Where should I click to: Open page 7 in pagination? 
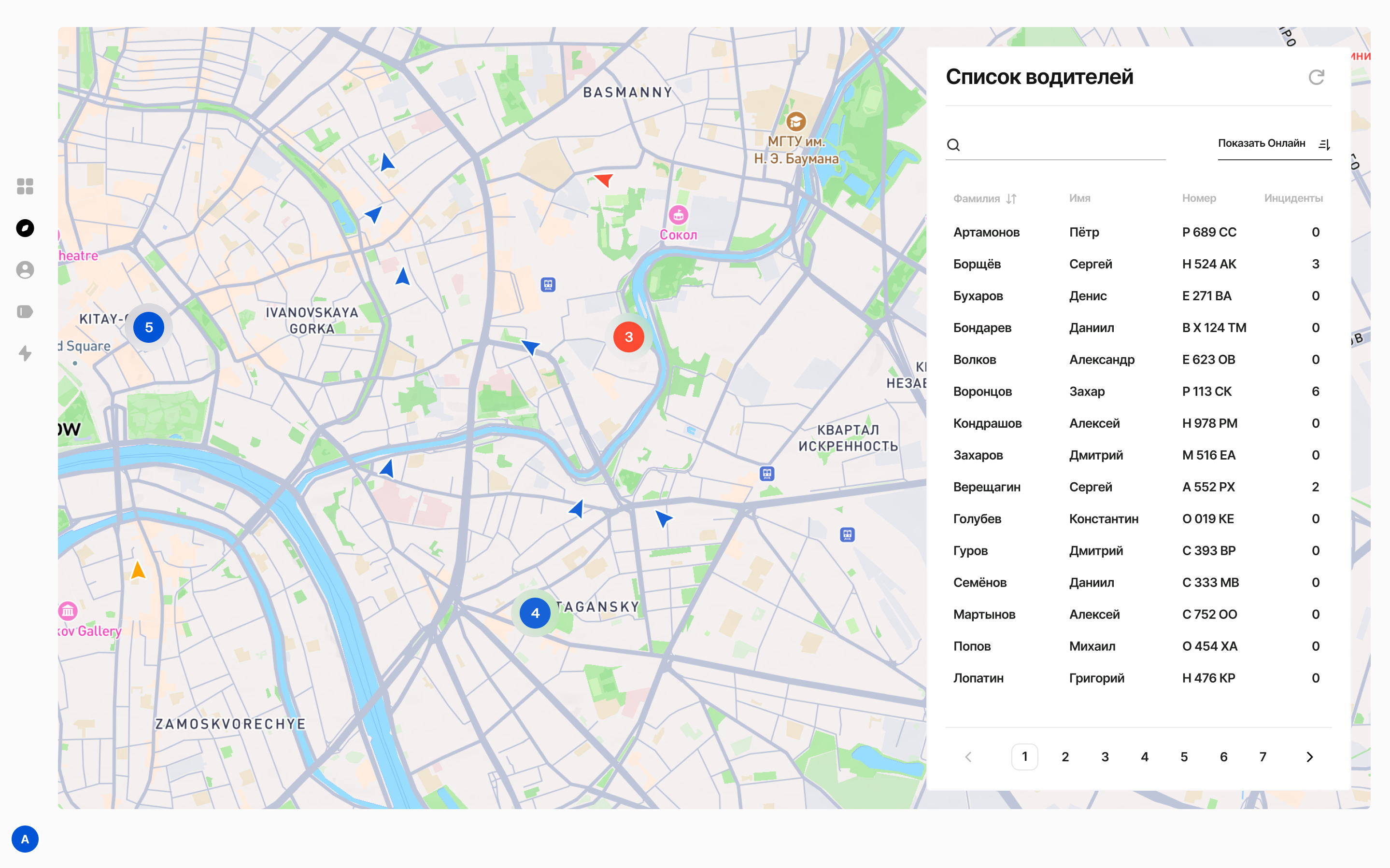pos(1262,756)
